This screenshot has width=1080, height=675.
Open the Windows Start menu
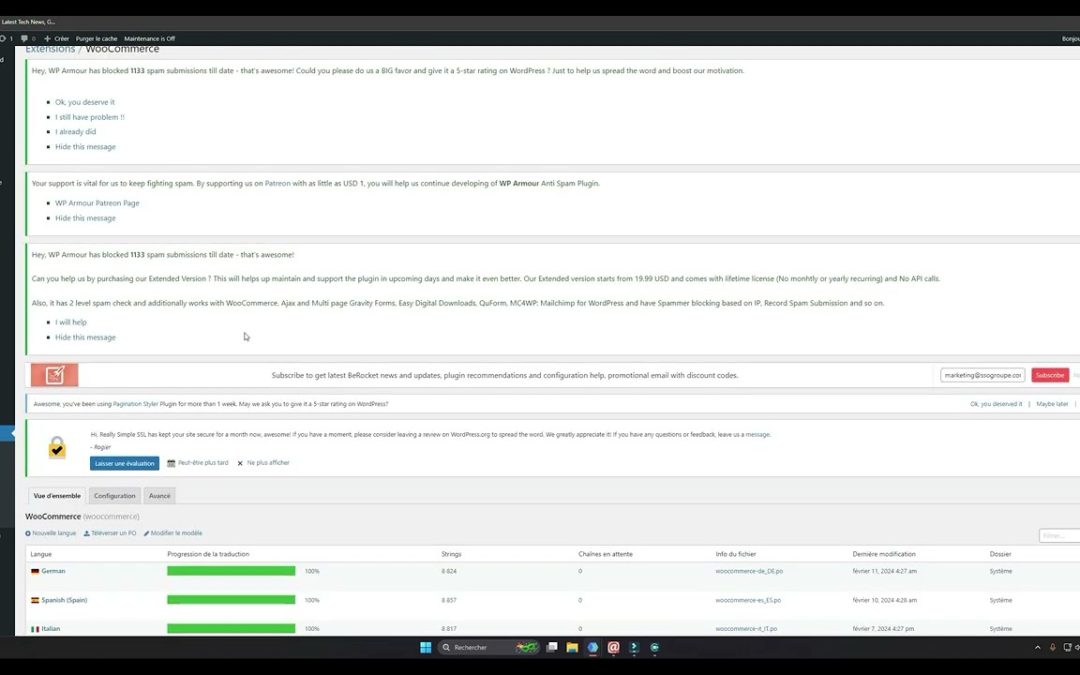(426, 647)
